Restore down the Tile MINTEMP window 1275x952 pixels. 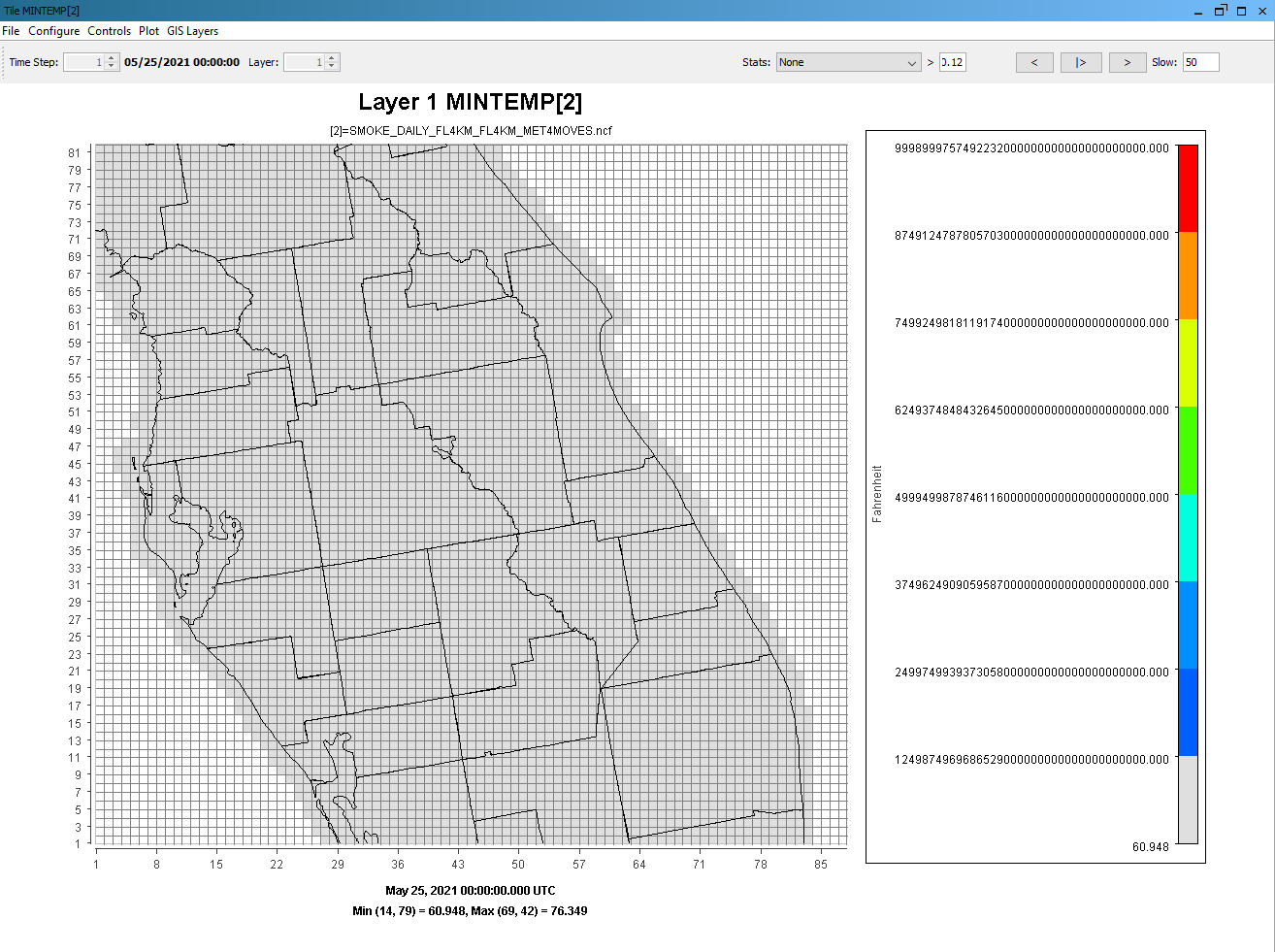click(x=1221, y=11)
